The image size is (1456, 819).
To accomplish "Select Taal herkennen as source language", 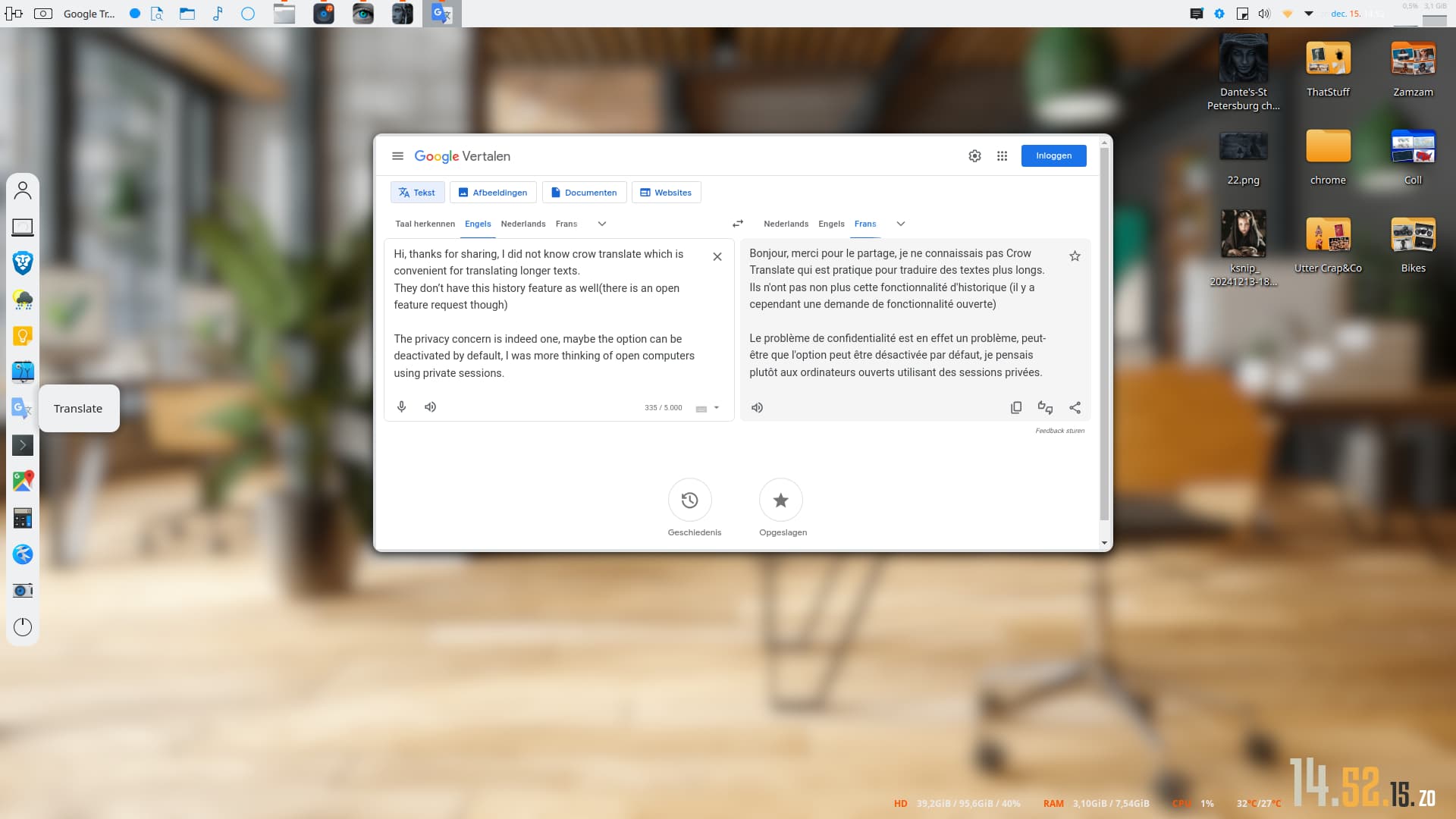I will pos(425,224).
